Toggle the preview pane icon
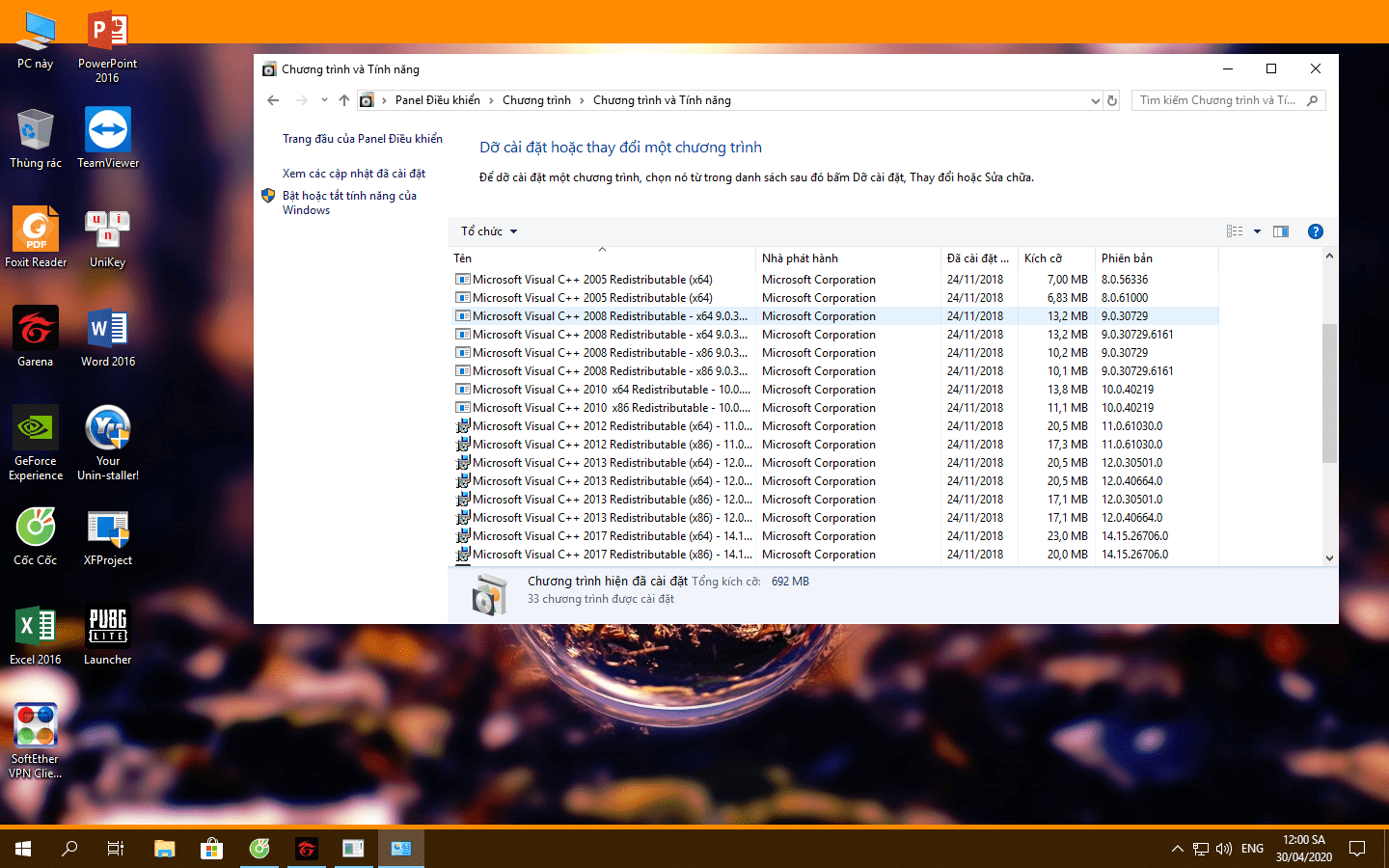This screenshot has height=868, width=1389. tap(1281, 231)
